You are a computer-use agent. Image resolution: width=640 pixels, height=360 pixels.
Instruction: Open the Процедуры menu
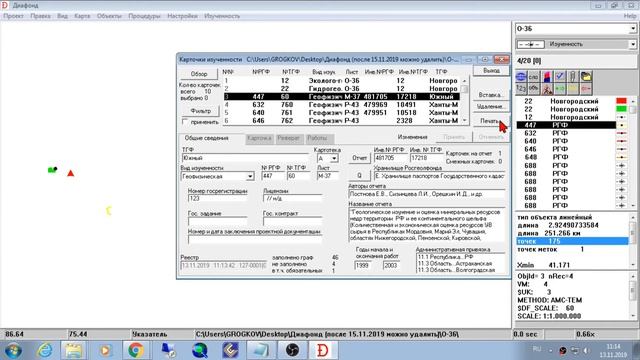pyautogui.click(x=144, y=16)
